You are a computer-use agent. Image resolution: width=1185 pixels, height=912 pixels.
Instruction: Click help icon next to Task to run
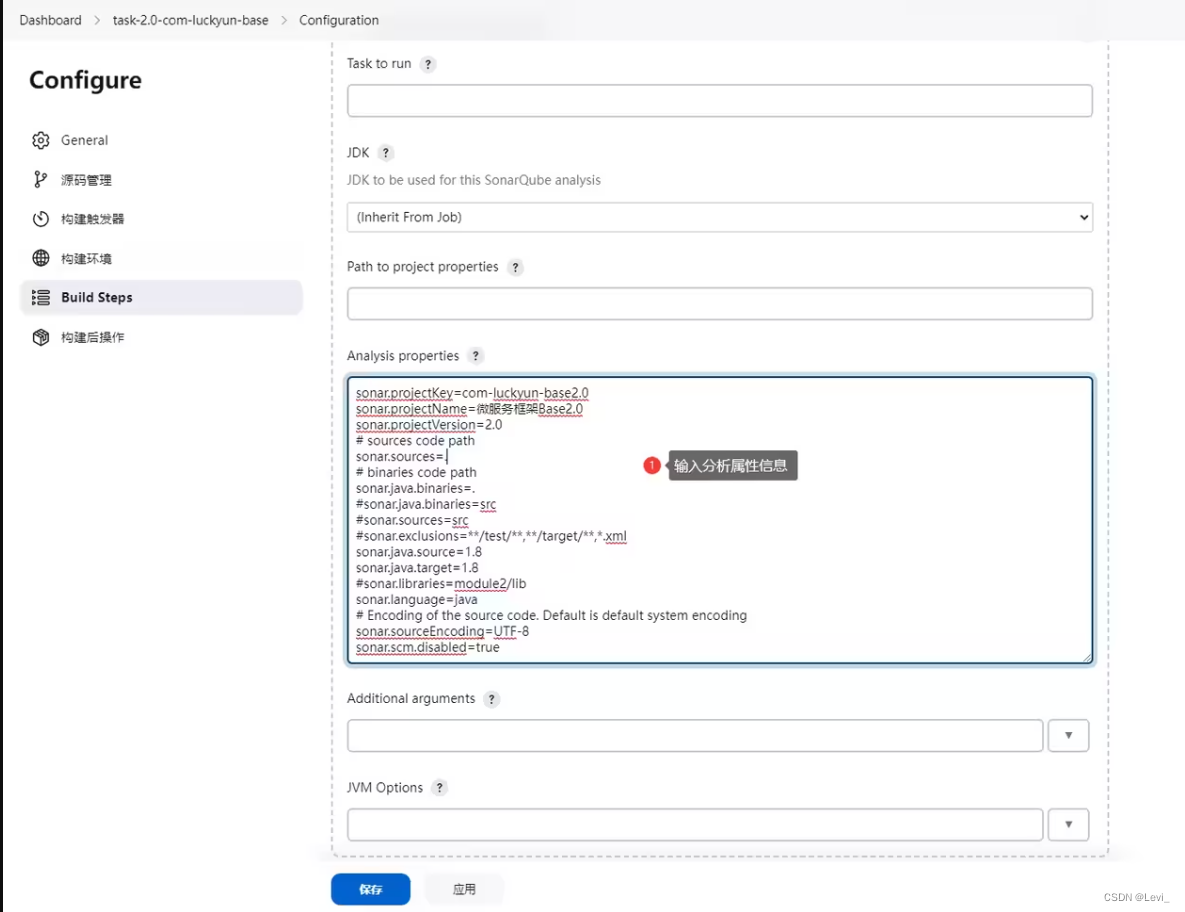428,64
